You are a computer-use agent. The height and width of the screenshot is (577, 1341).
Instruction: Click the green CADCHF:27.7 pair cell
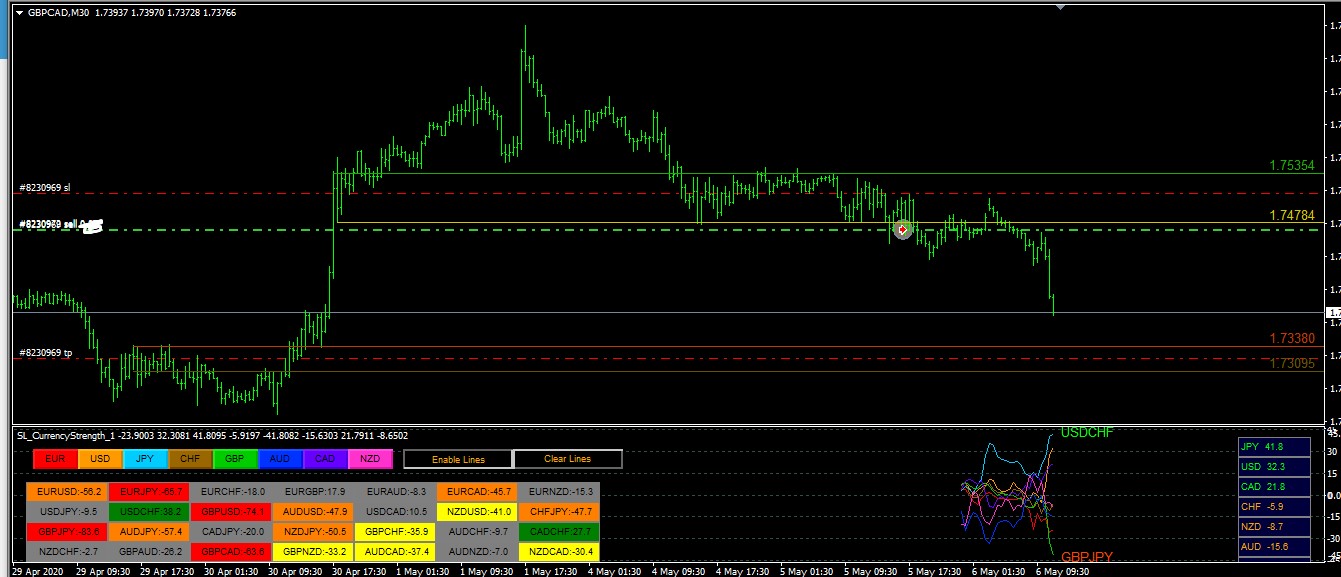[558, 532]
